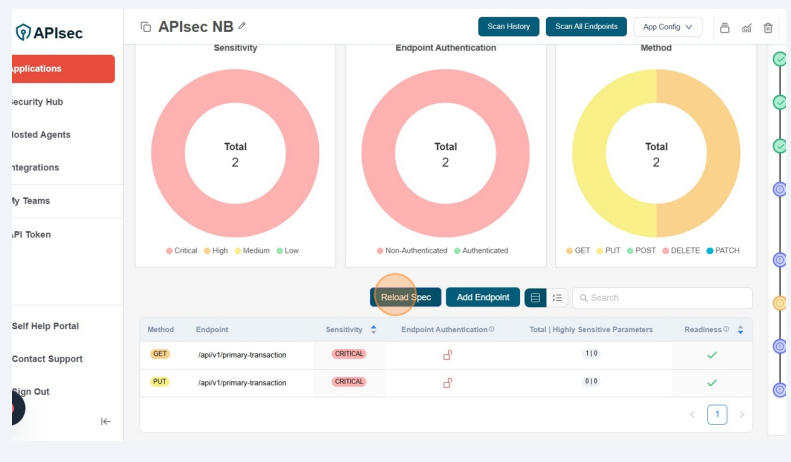Image resolution: width=791 pixels, height=462 pixels.
Task: Click the Add Endpoint button
Action: pos(483,298)
